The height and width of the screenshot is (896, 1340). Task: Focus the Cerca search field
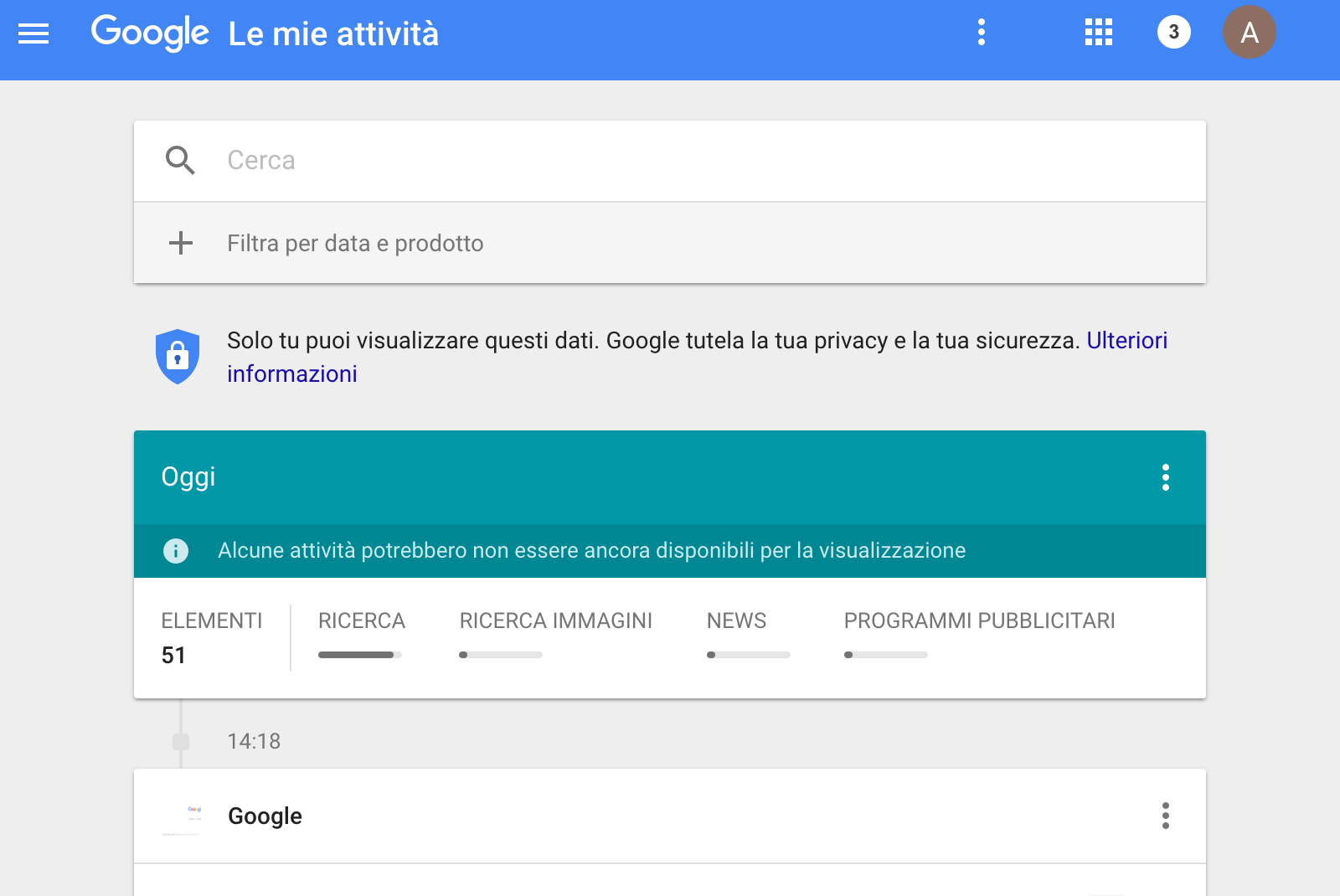pyautogui.click(x=670, y=160)
